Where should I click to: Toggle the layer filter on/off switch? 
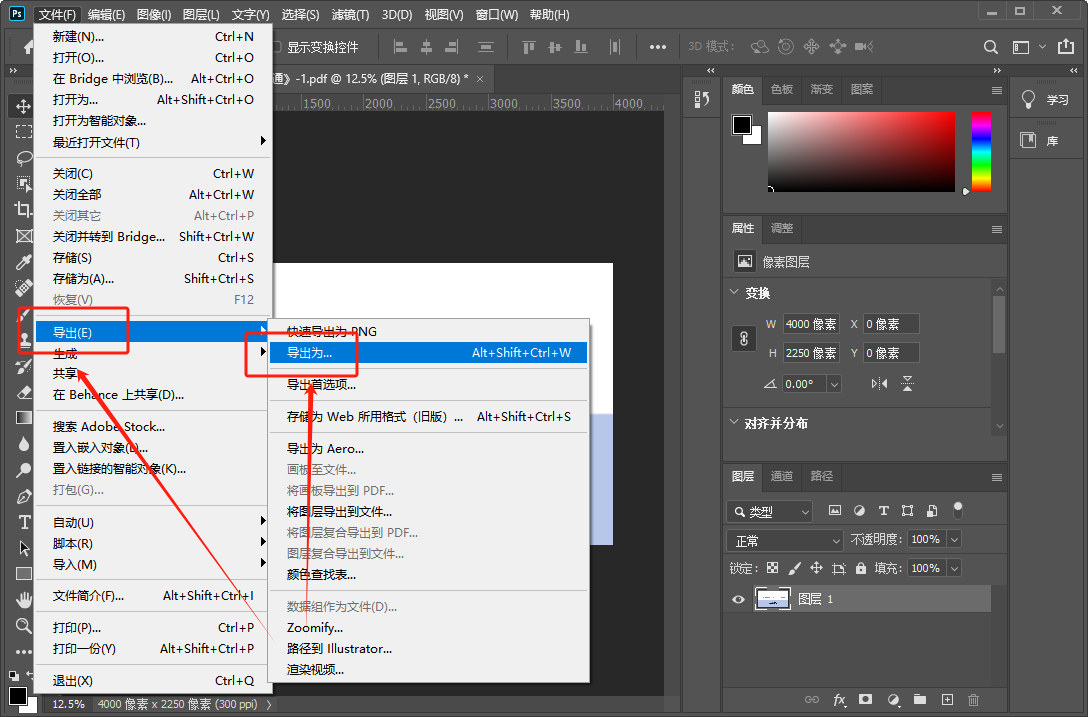958,510
